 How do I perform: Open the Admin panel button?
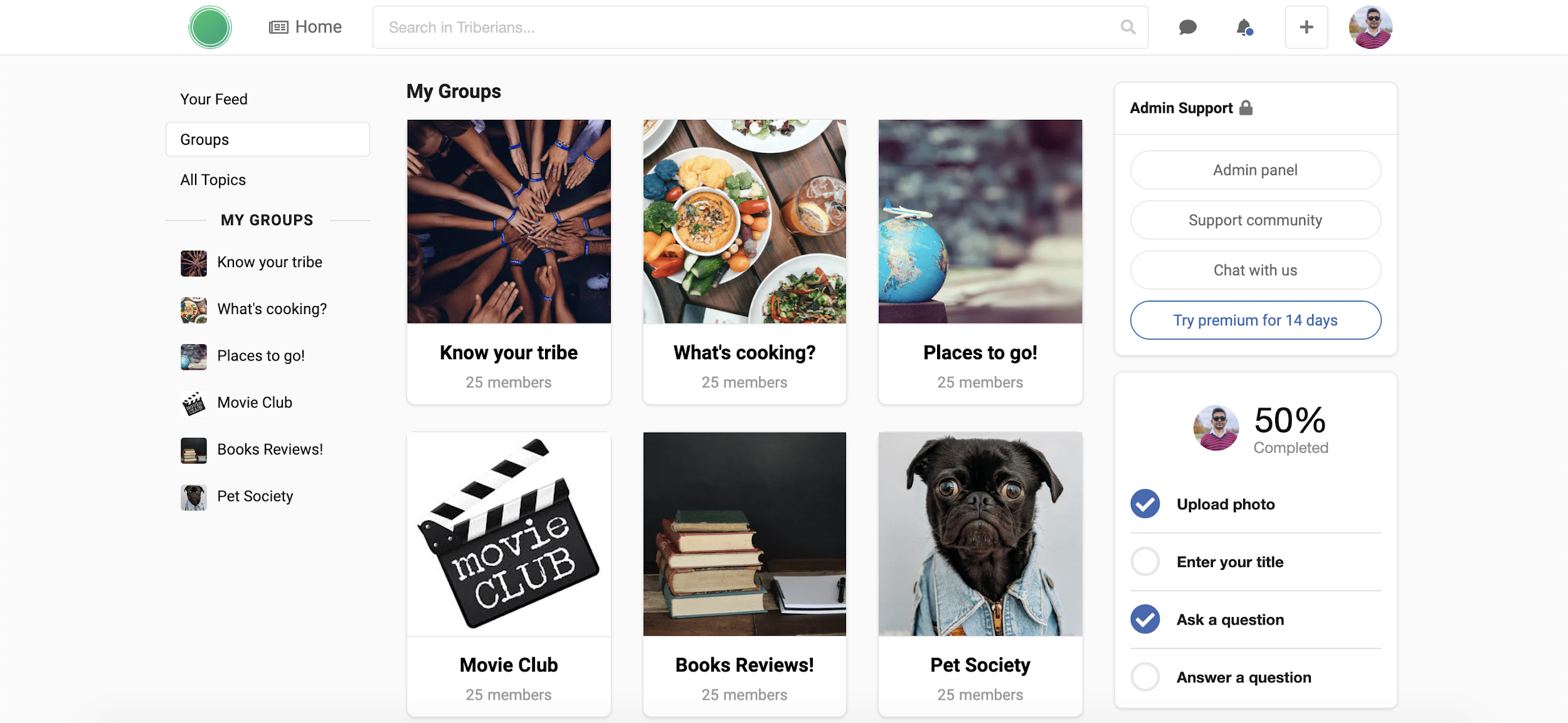coord(1255,170)
